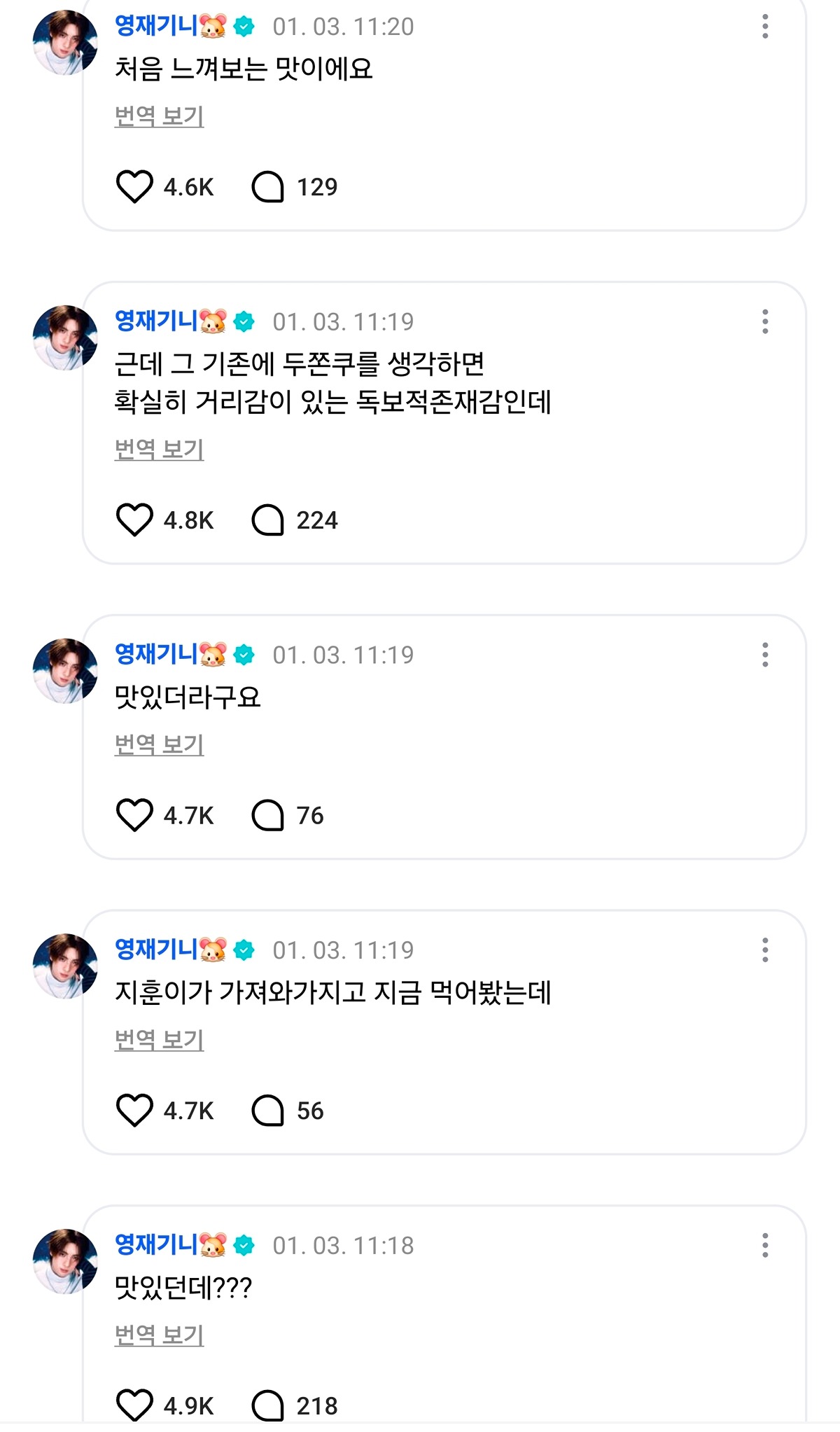The height and width of the screenshot is (1432, 840).
Task: Open comments with 218 replies
Action: coord(267,1405)
